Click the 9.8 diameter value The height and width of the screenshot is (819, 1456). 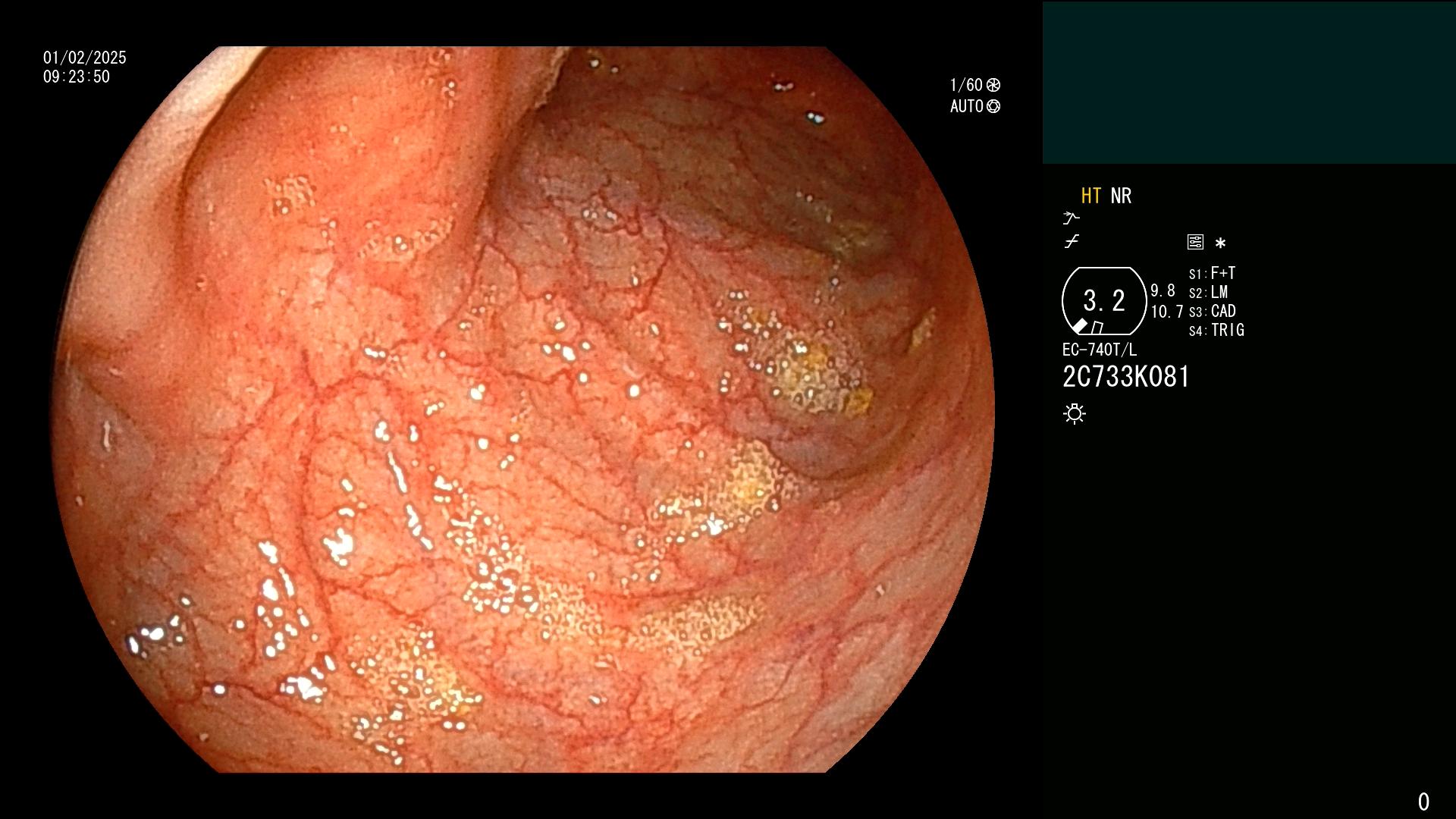pos(1163,290)
